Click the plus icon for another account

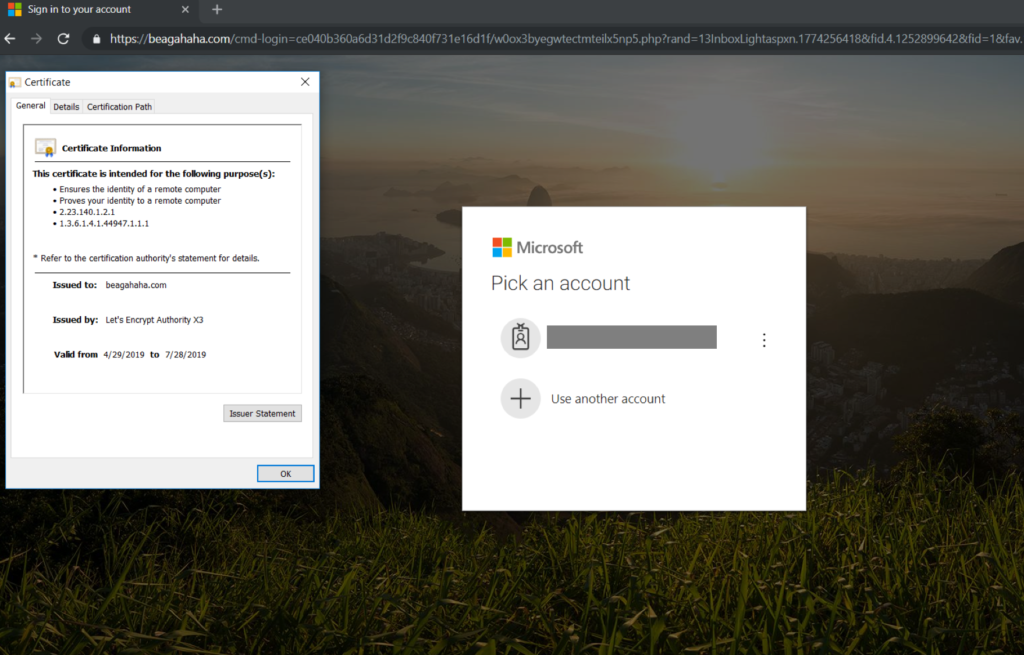(520, 398)
